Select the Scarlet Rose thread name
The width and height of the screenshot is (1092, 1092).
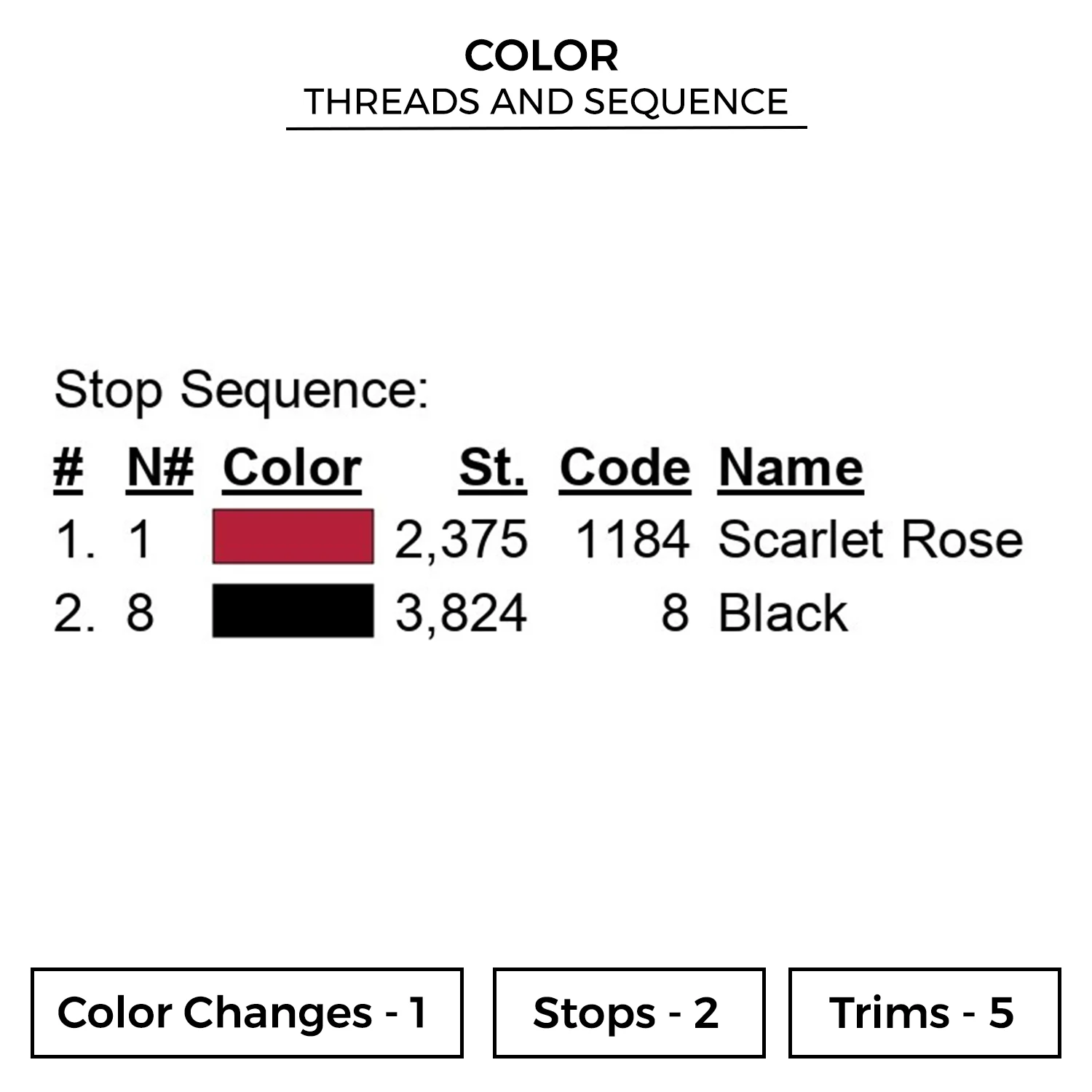click(x=870, y=539)
